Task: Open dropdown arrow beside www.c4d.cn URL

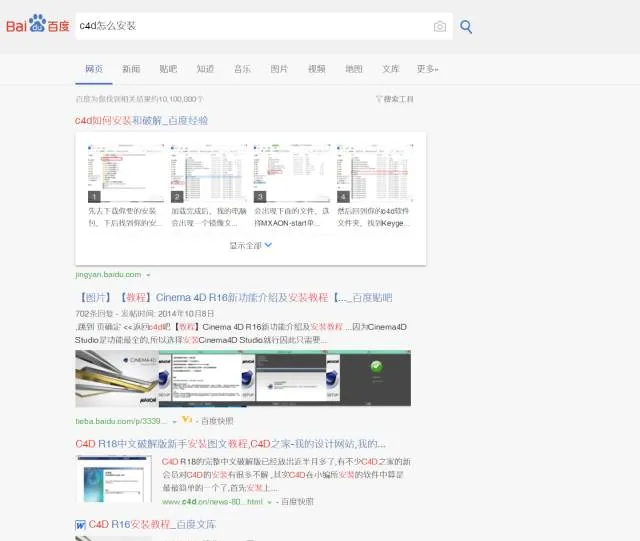Action: (x=269, y=502)
